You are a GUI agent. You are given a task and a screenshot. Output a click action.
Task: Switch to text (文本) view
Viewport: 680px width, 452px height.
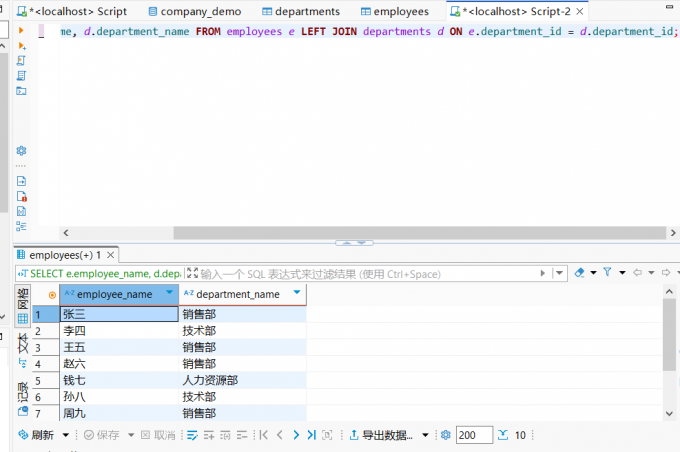(x=23, y=350)
